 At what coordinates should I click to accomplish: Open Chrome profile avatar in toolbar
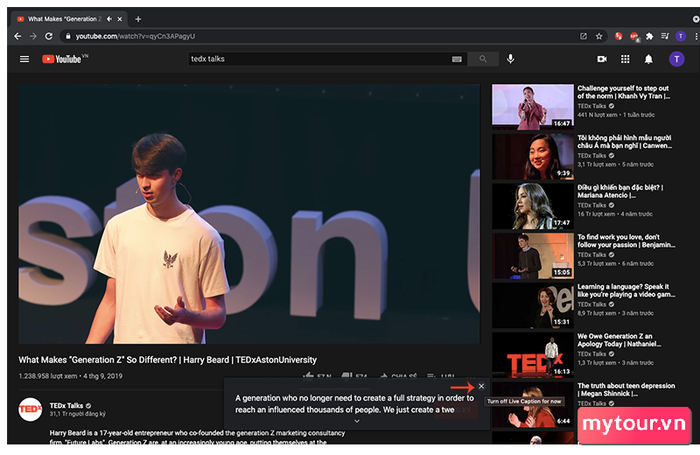pos(680,36)
